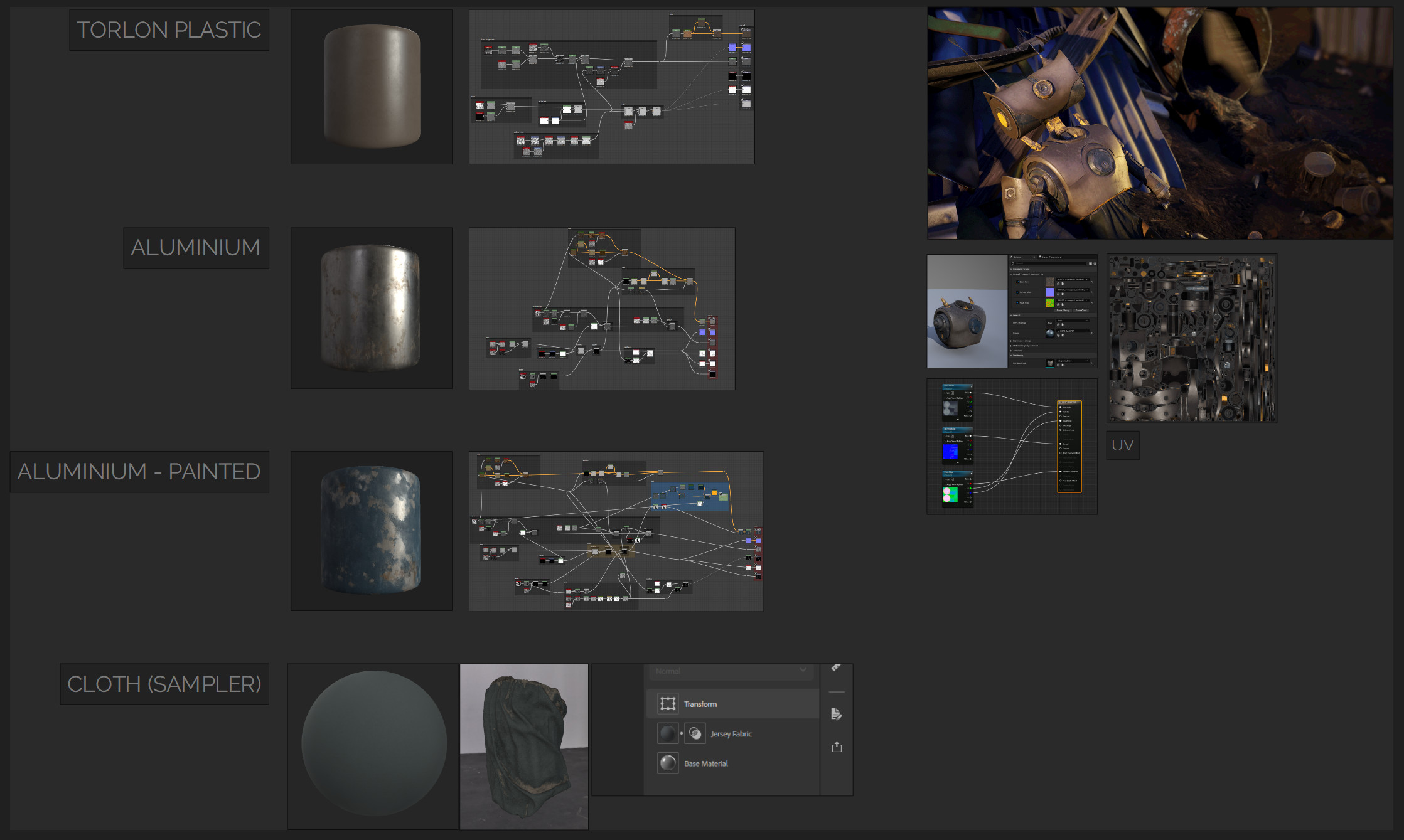
Task: Open the Torlon Plastic node graph image
Action: 612,87
